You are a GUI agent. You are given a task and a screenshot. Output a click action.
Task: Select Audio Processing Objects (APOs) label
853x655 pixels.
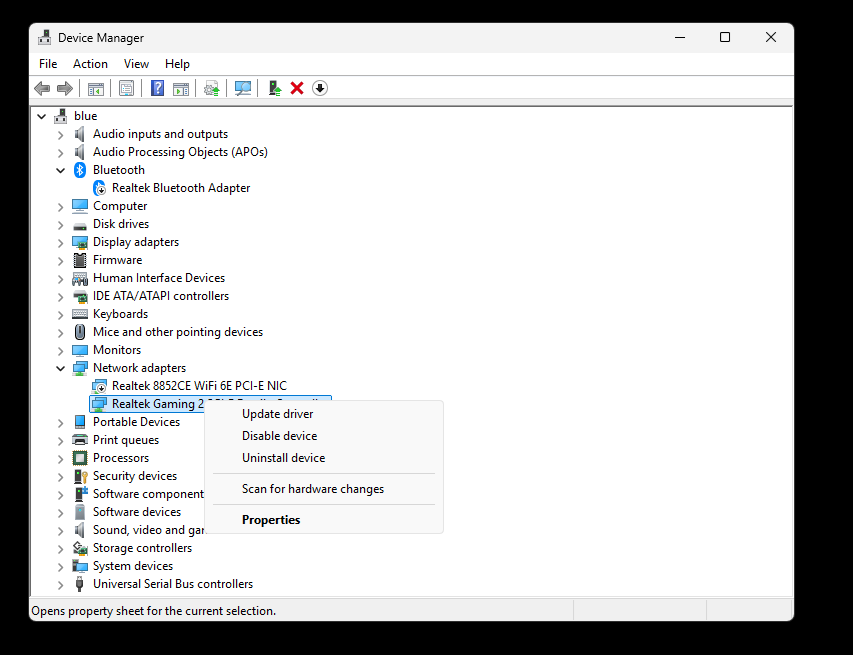180,152
